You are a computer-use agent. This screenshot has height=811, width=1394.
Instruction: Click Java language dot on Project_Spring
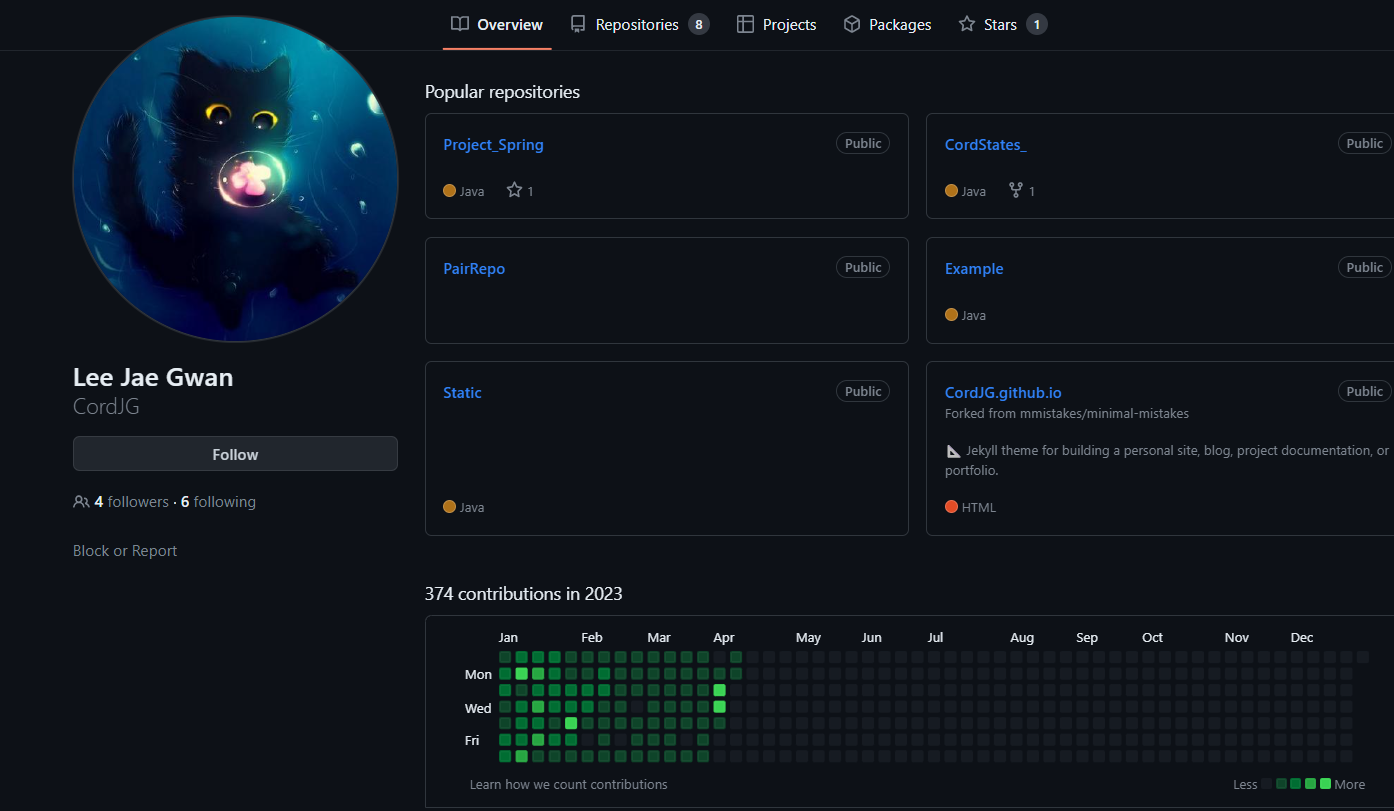click(x=450, y=191)
